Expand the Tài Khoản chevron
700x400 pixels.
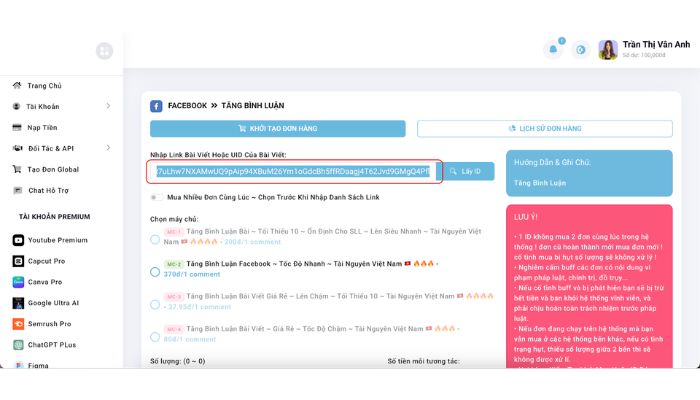click(108, 106)
